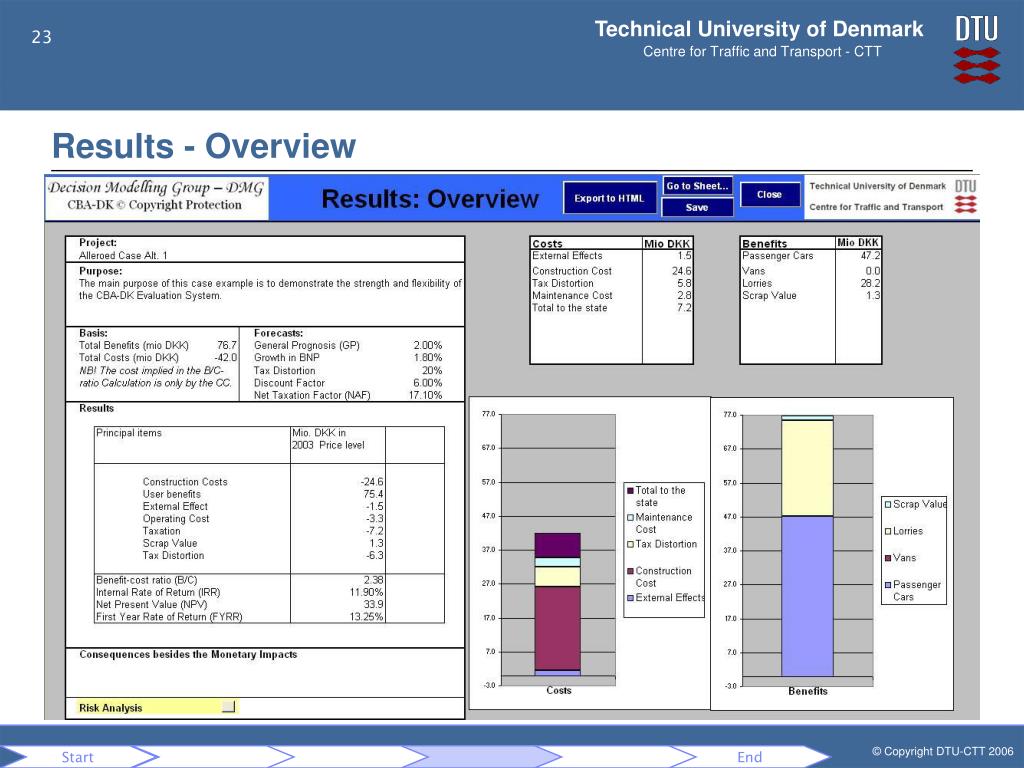Click the Maintenance Cost value 2.8
This screenshot has width=1024, height=768.
pos(684,295)
